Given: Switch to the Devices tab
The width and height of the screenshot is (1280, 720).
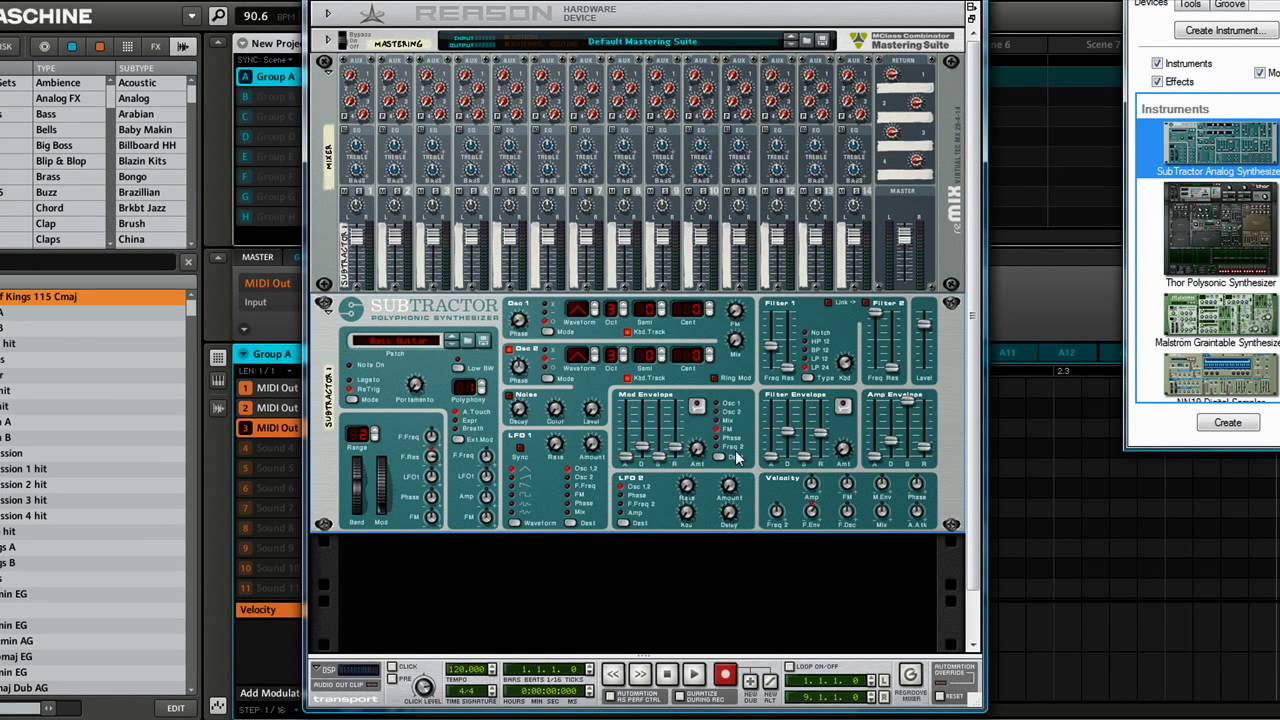Looking at the screenshot, I should [1150, 4].
